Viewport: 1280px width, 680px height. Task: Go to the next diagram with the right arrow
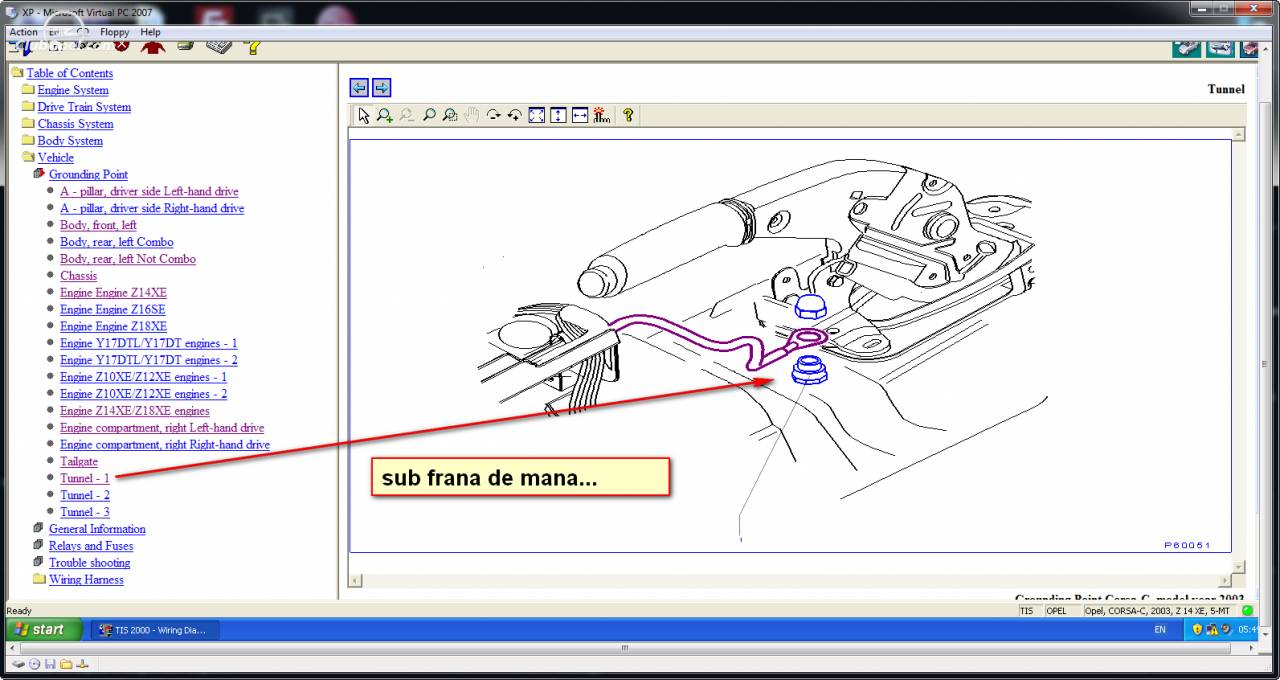pyautogui.click(x=381, y=88)
